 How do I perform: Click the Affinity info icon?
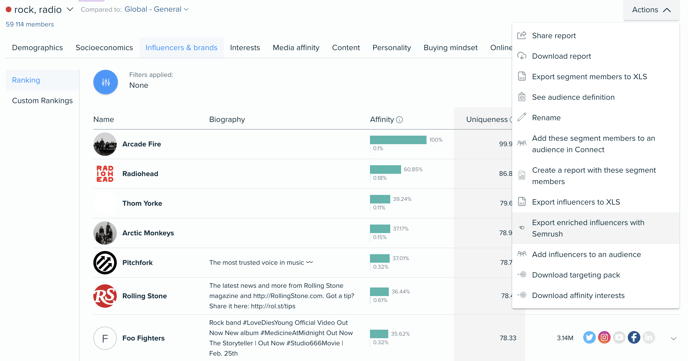click(399, 119)
